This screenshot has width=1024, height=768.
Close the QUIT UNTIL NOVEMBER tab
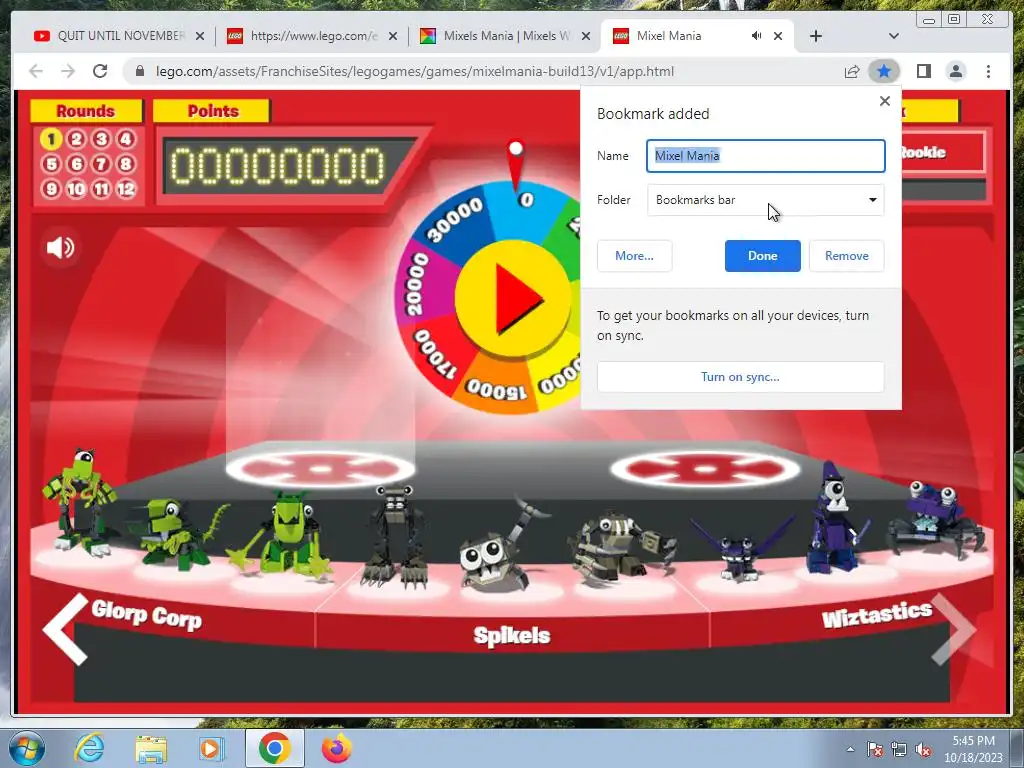pyautogui.click(x=200, y=36)
